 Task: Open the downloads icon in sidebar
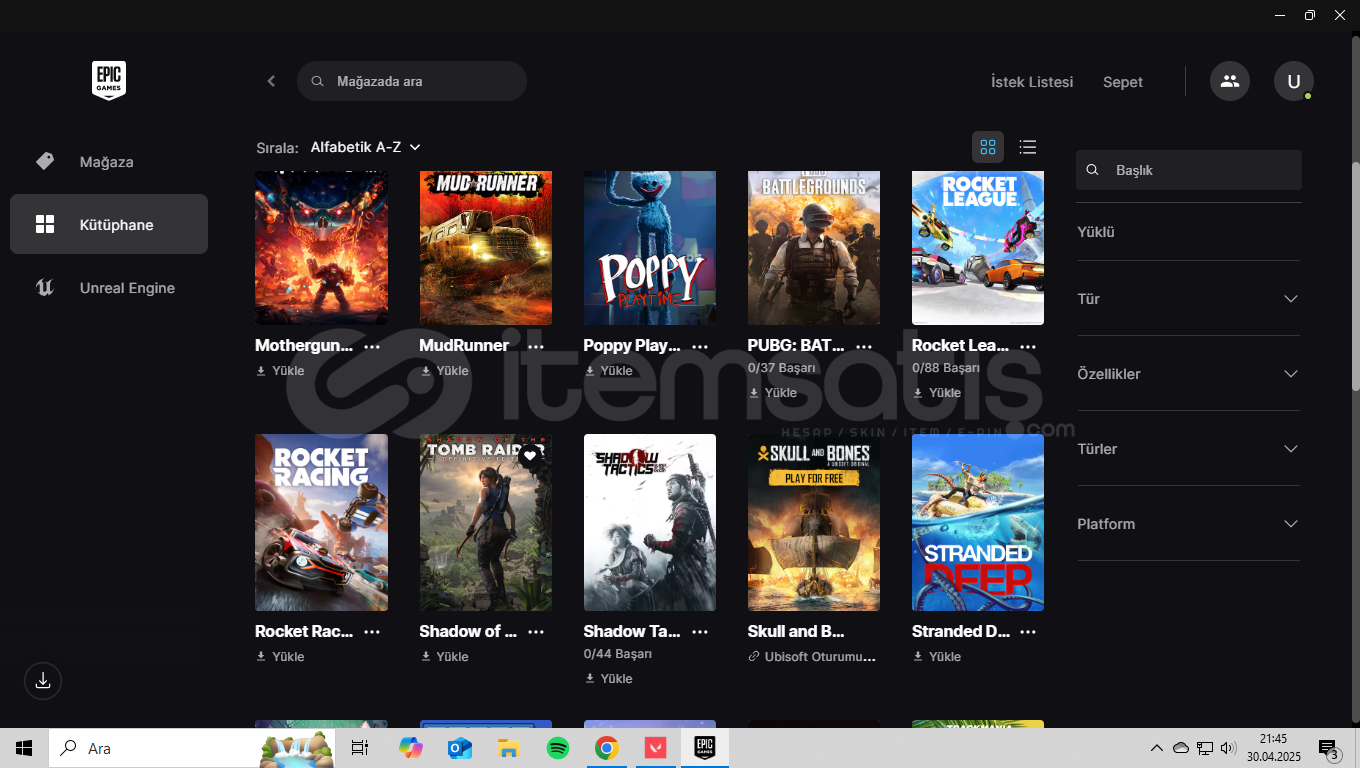[x=43, y=681]
